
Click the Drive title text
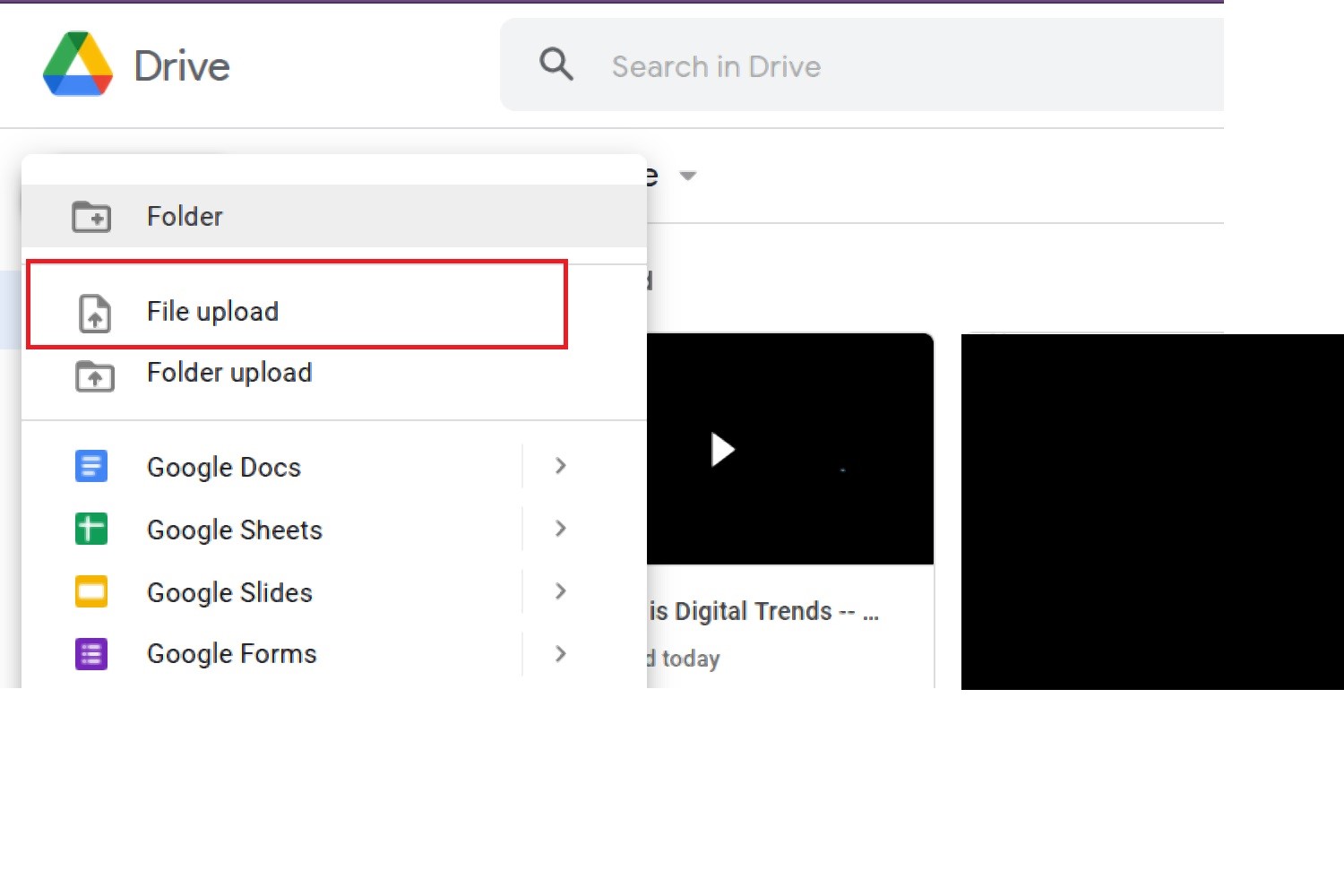[182, 65]
